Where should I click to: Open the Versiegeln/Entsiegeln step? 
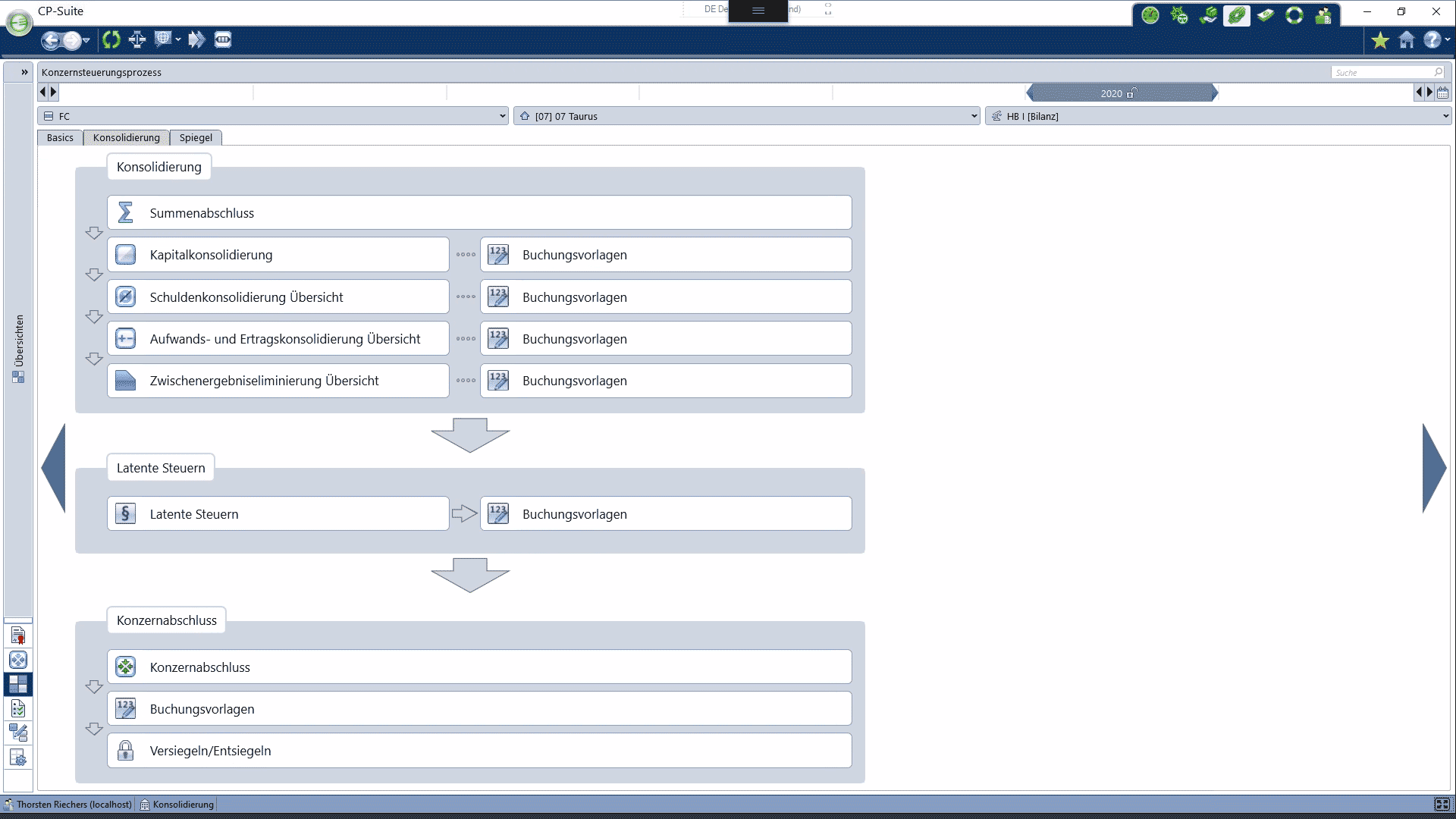[479, 750]
